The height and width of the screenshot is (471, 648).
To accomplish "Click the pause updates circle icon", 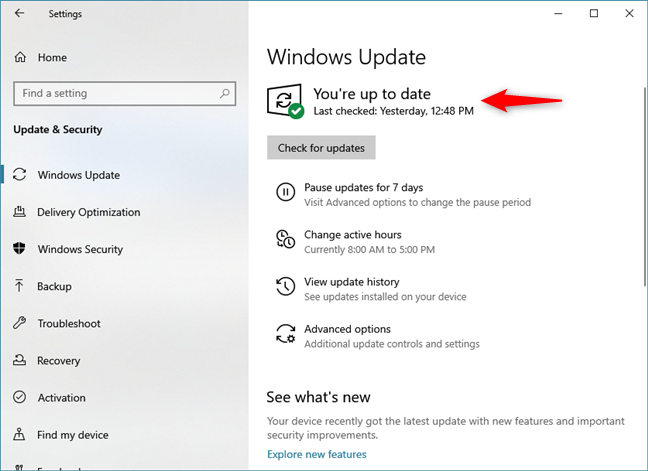I will point(285,192).
